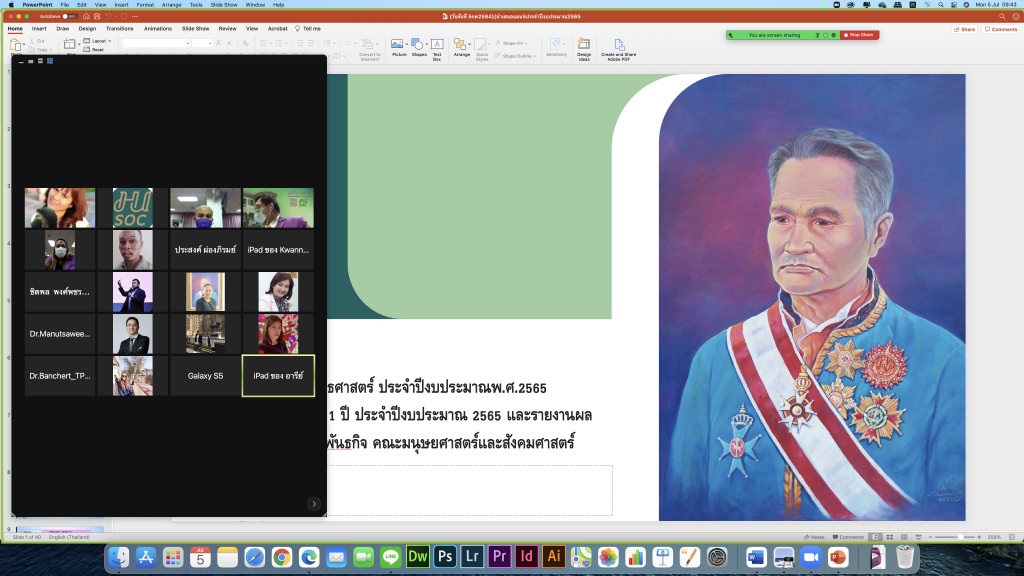Click the New Slide icon

point(69,44)
